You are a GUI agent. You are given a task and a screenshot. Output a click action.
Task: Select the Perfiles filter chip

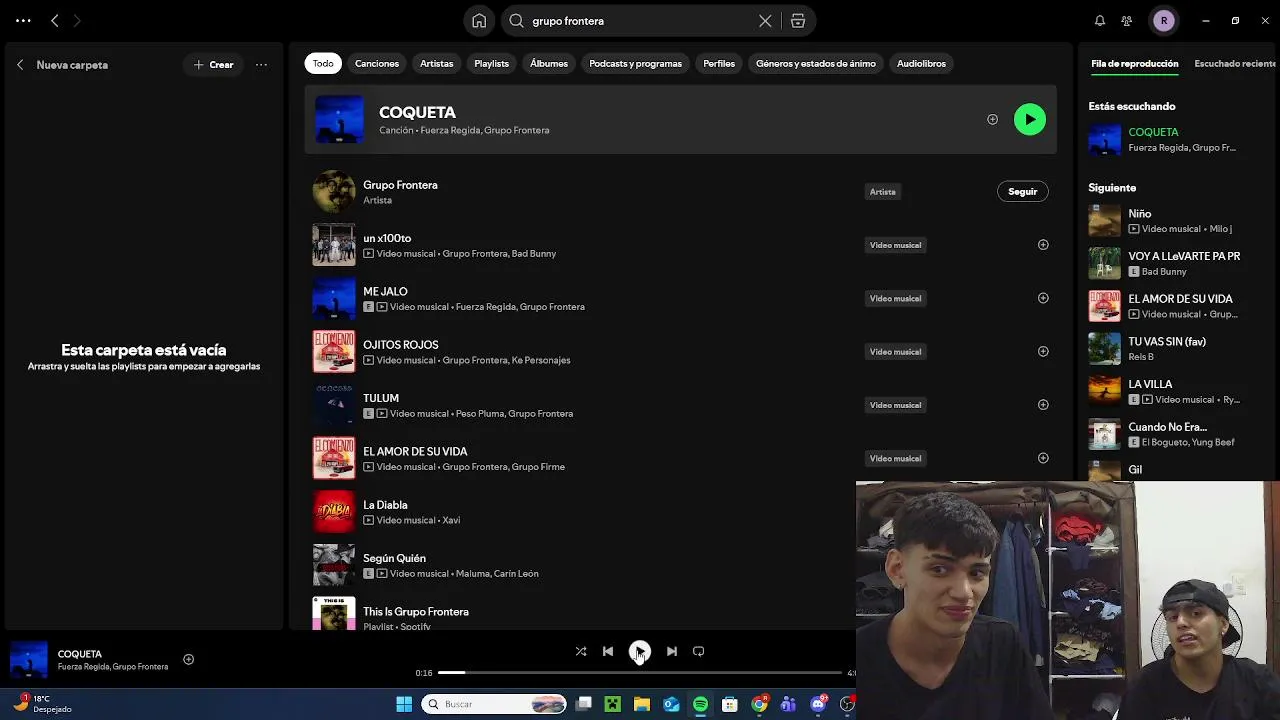pos(719,64)
